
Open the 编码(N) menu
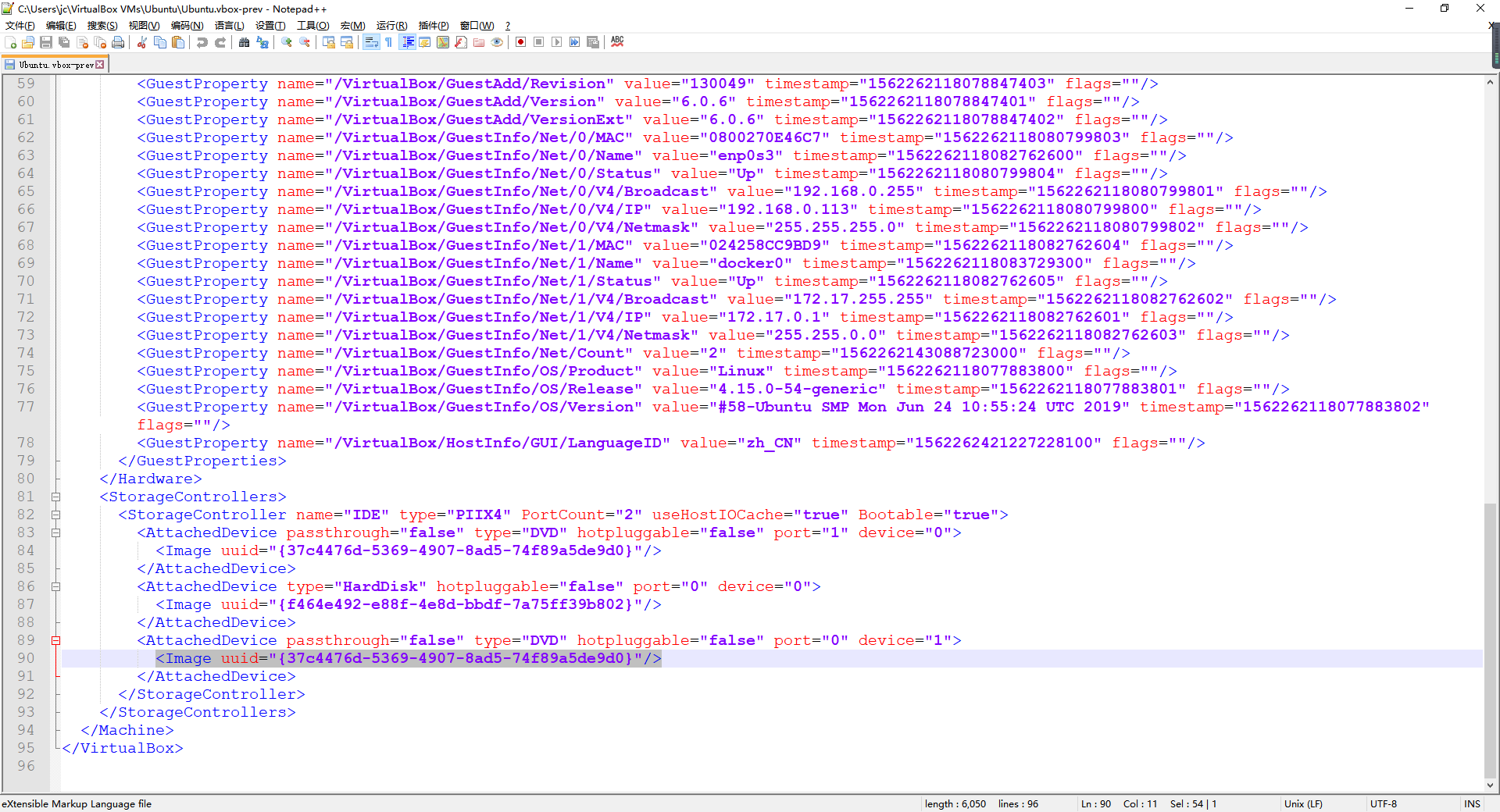click(187, 26)
